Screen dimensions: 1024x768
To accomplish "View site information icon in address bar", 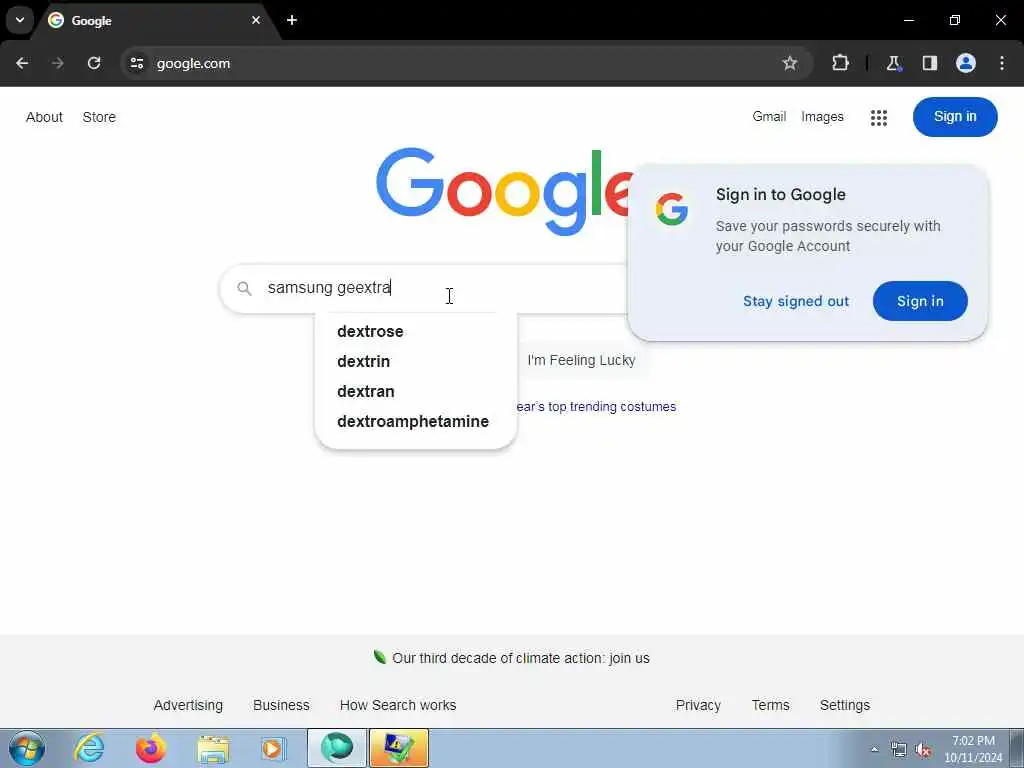I will [136, 63].
